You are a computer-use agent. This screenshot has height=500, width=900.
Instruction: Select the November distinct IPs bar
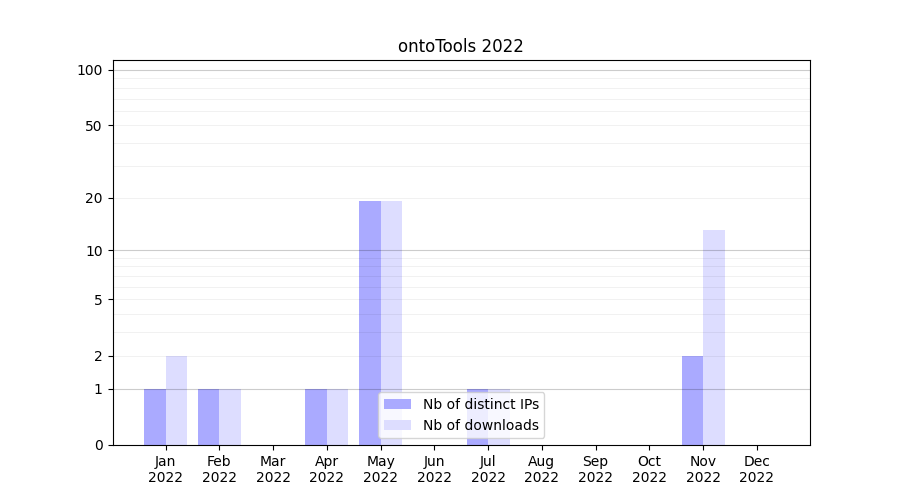pyautogui.click(x=692, y=400)
